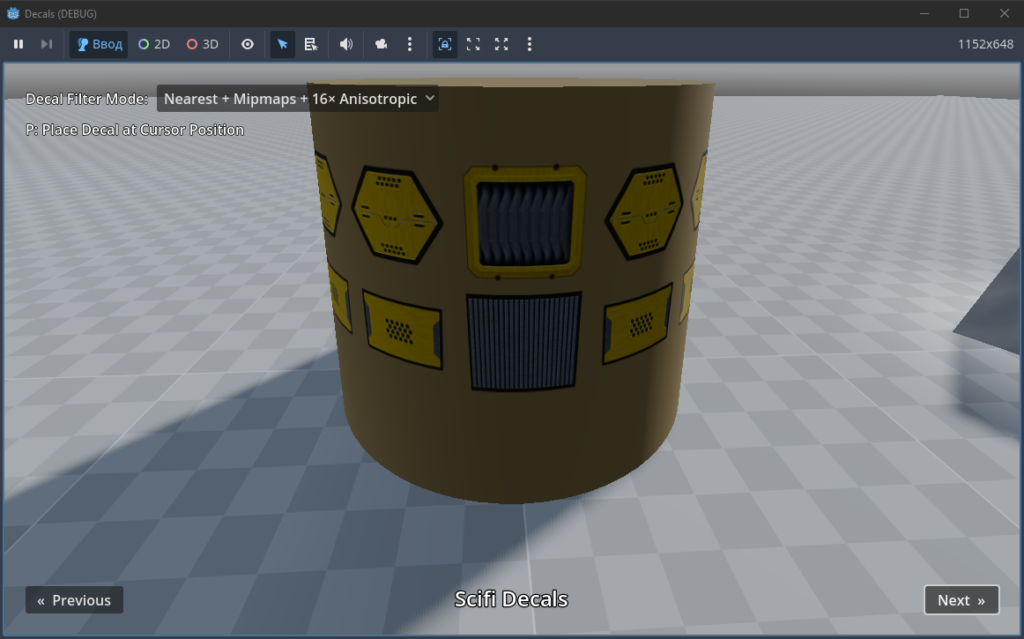Minimize the Decals (DEBUG) window

click(924, 14)
